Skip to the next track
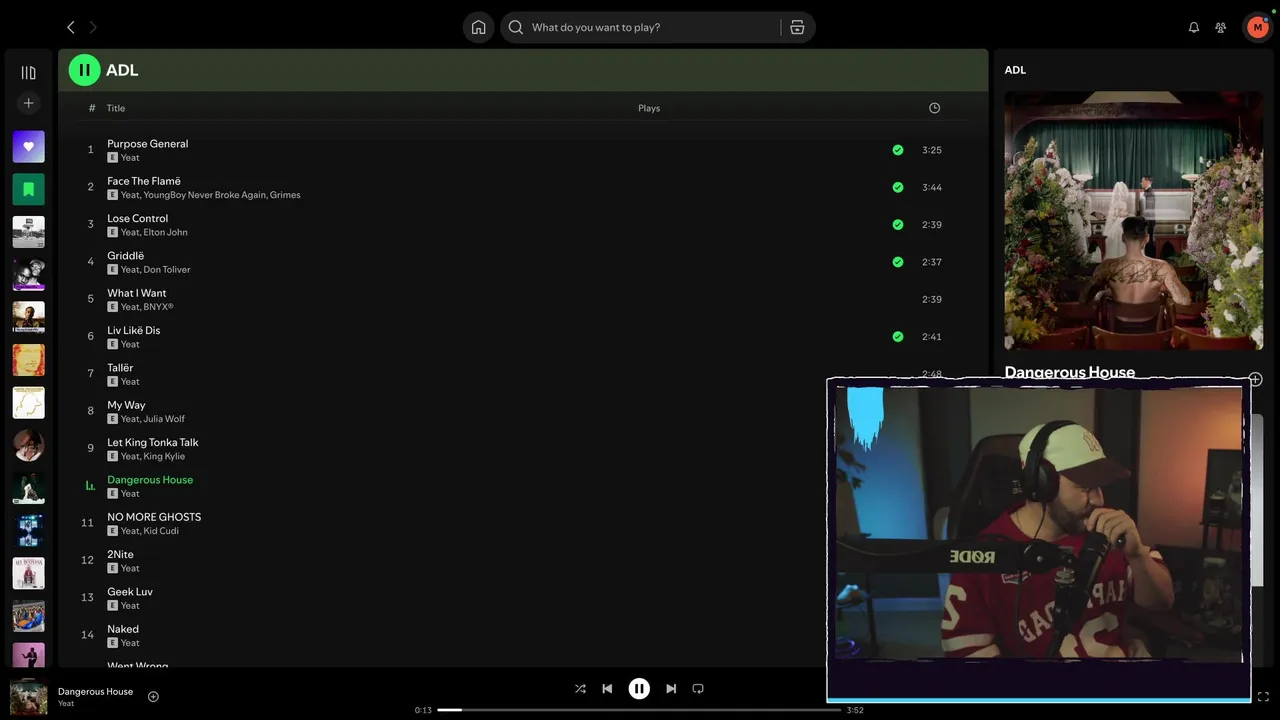Viewport: 1280px width, 720px height. pyautogui.click(x=671, y=688)
